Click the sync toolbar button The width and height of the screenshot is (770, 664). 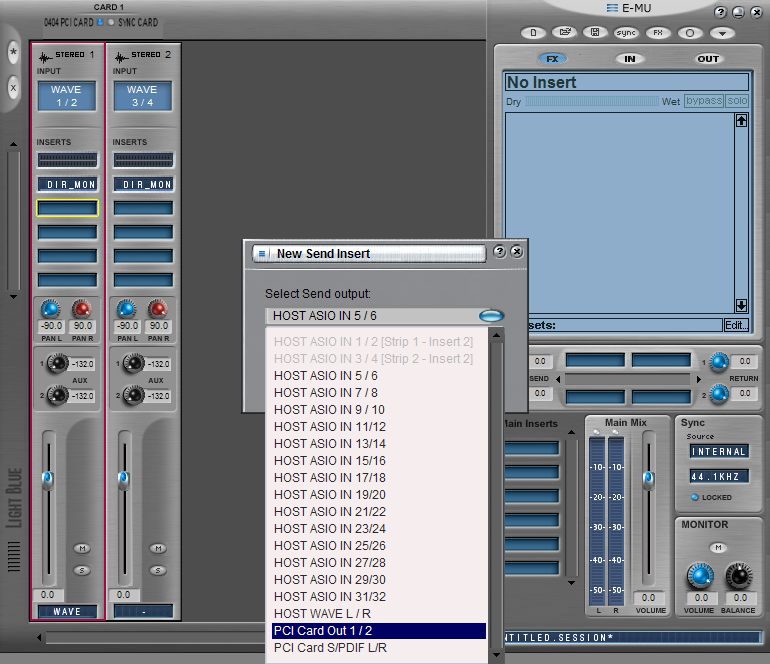626,33
